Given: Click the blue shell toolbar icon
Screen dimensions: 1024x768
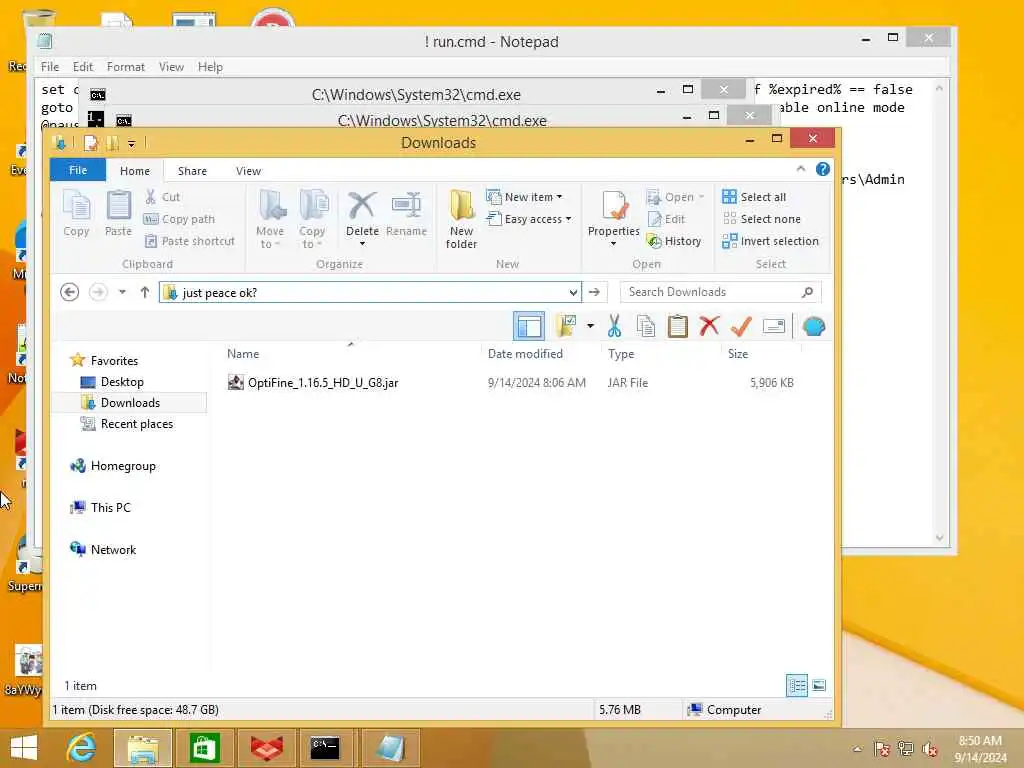Looking at the screenshot, I should (814, 326).
